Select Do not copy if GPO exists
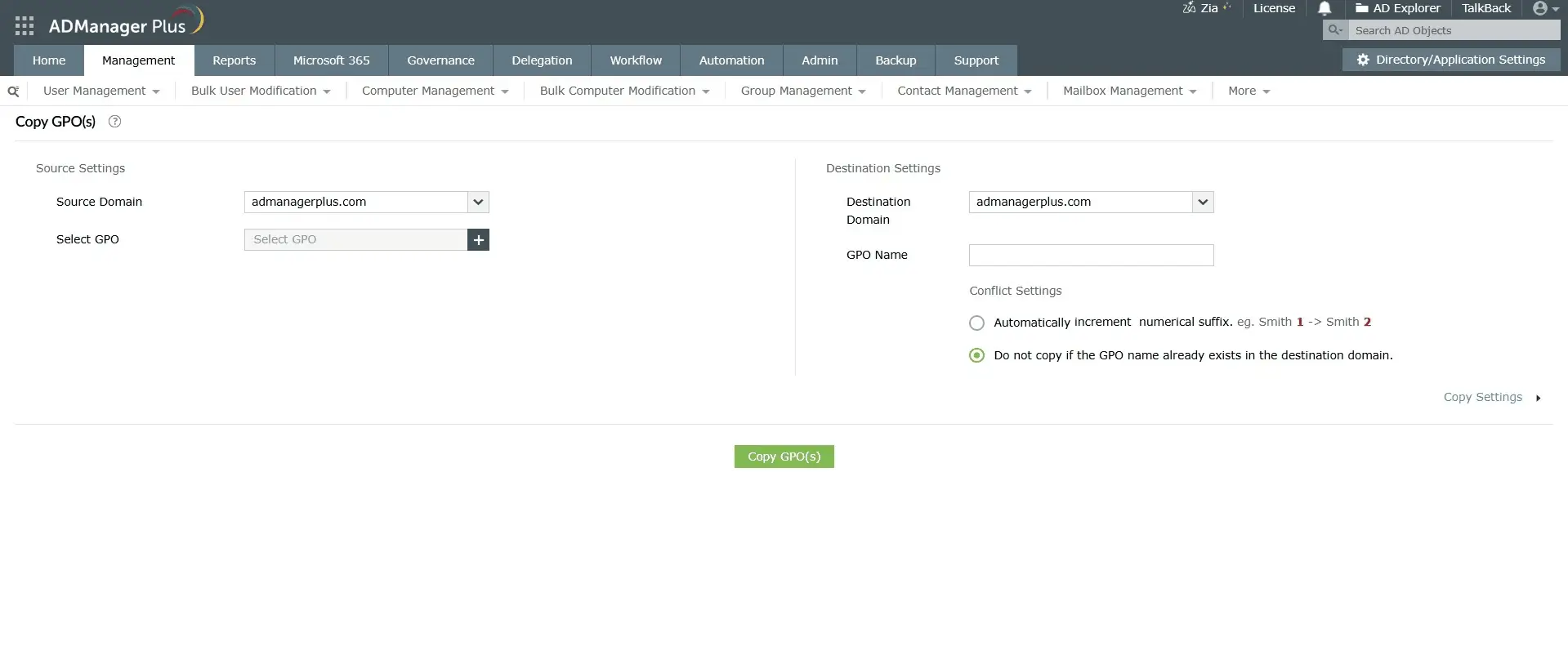 click(x=976, y=355)
